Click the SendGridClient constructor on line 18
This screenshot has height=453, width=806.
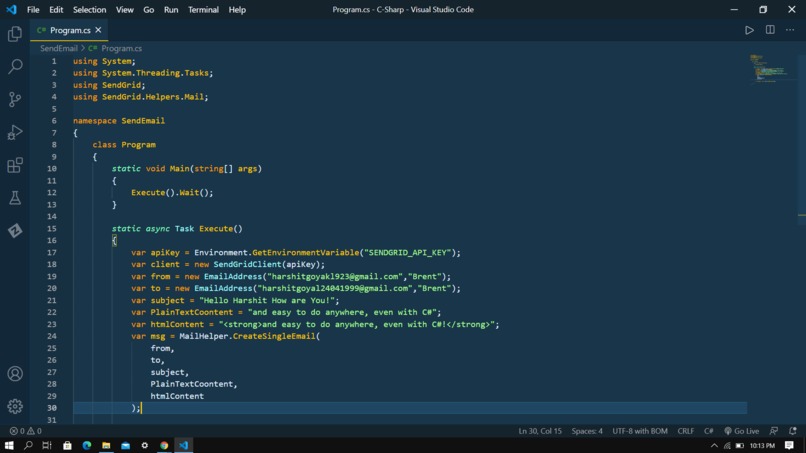247,264
